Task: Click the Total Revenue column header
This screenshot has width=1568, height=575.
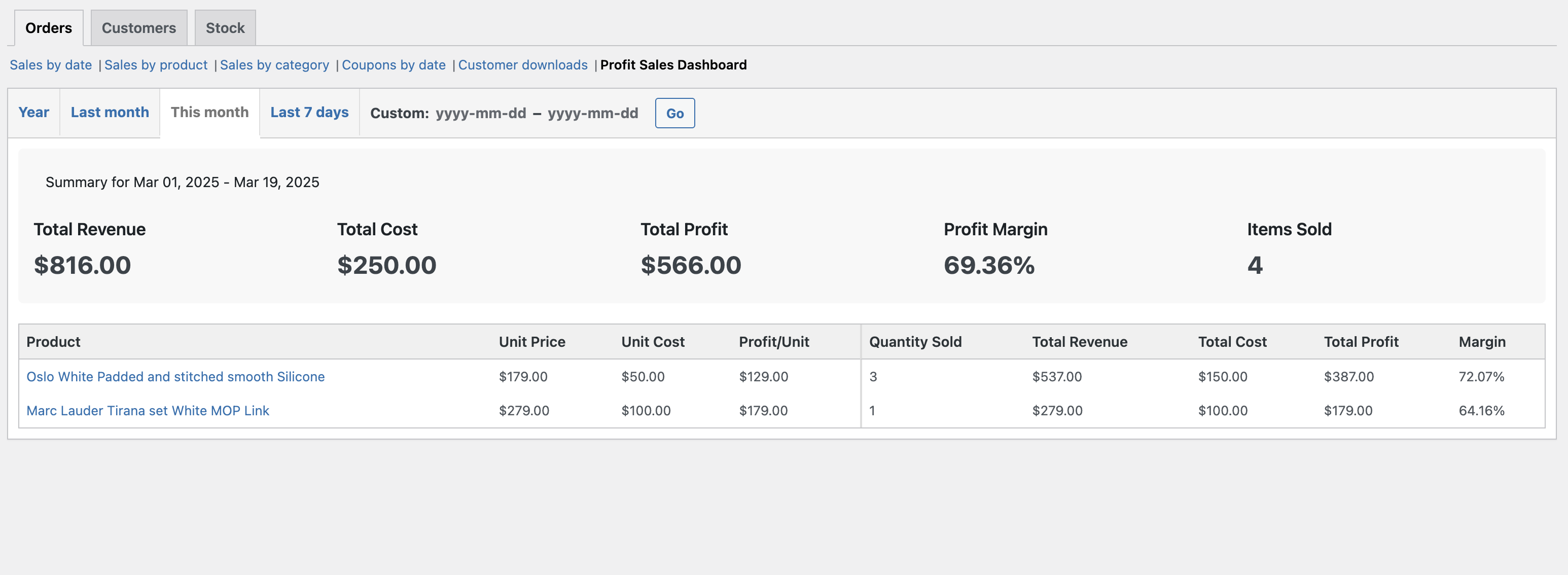Action: [x=1079, y=342]
